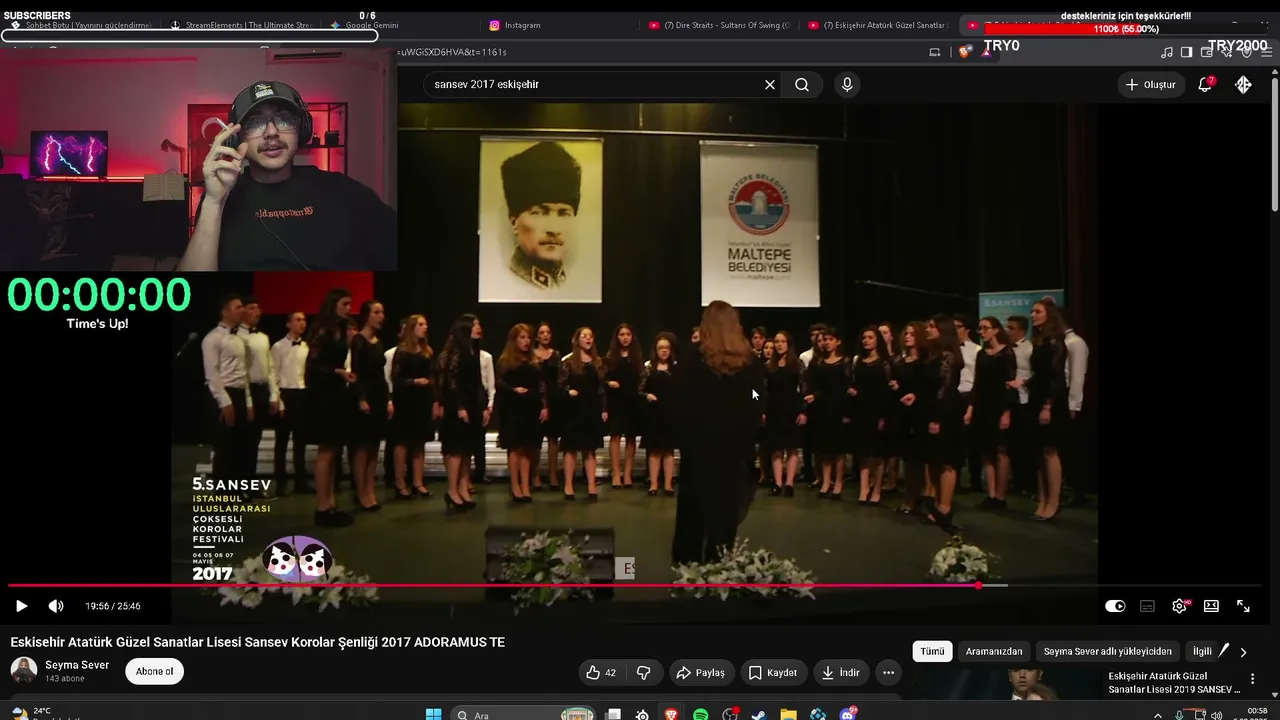Toggle the browser sidebar panel icon
This screenshot has height=720, width=1280.
(1186, 52)
